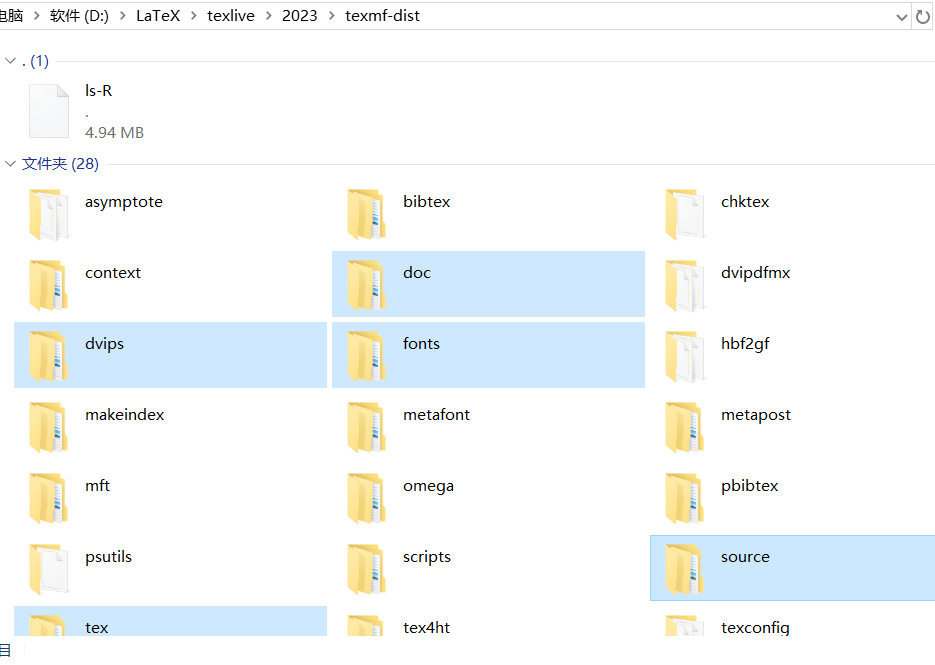
Task: Click the dvipdfmx folder icon
Action: point(685,285)
